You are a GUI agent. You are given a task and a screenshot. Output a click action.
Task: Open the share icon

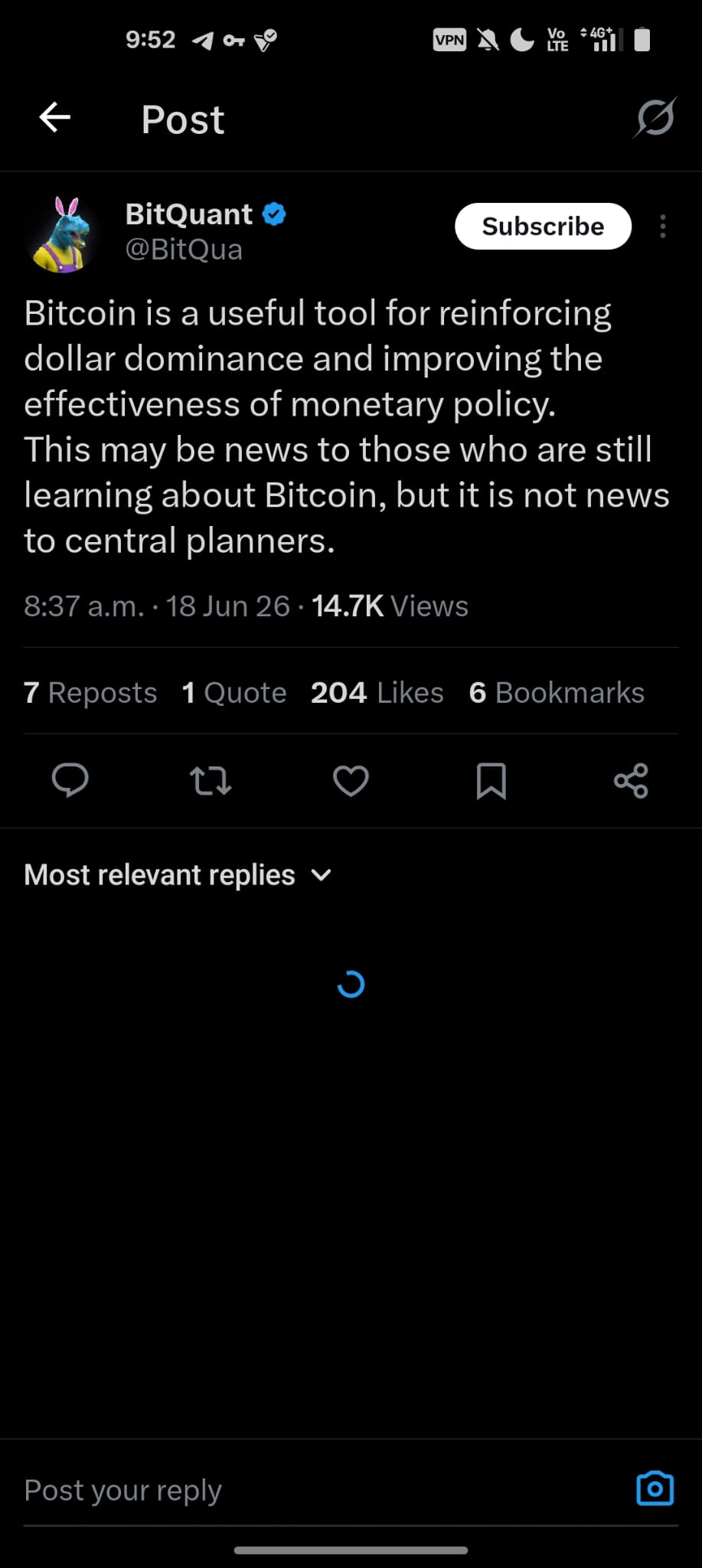[x=632, y=780]
